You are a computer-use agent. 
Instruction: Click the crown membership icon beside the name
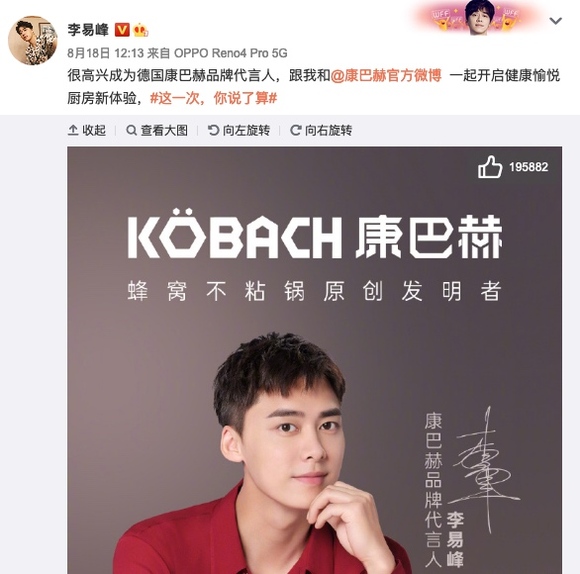click(x=141, y=30)
